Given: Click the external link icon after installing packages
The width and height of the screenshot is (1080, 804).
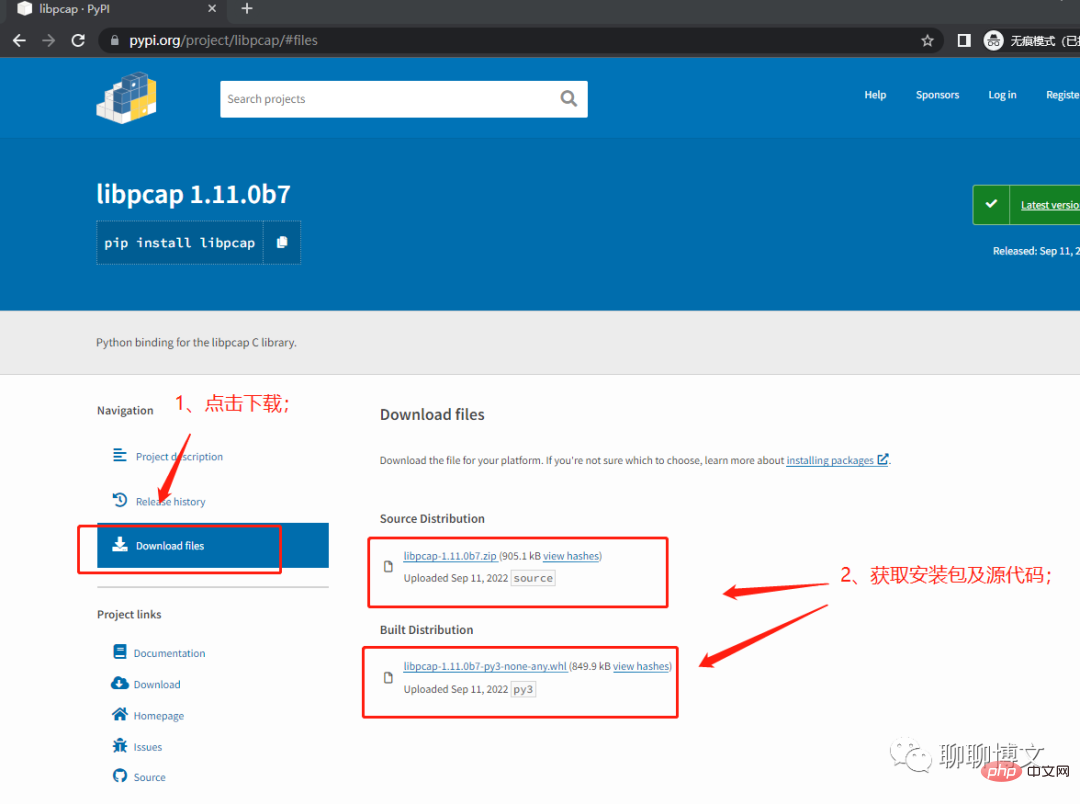Looking at the screenshot, I should 882,459.
